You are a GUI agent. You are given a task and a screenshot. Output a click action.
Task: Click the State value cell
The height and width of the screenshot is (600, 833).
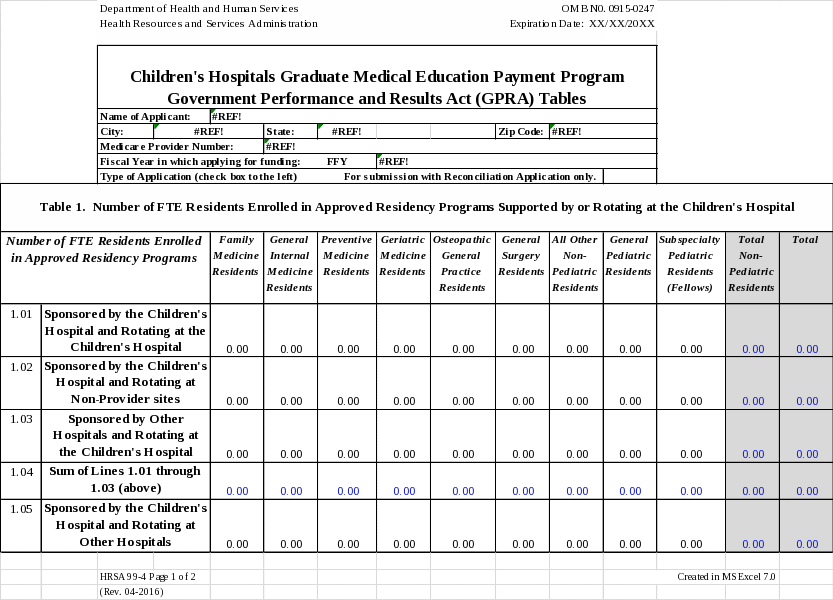(346, 131)
